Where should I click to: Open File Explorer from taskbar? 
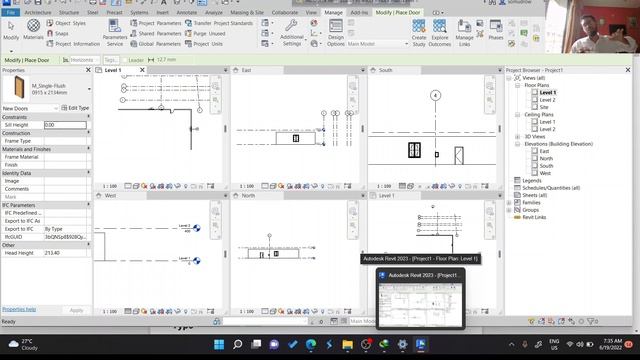347,344
